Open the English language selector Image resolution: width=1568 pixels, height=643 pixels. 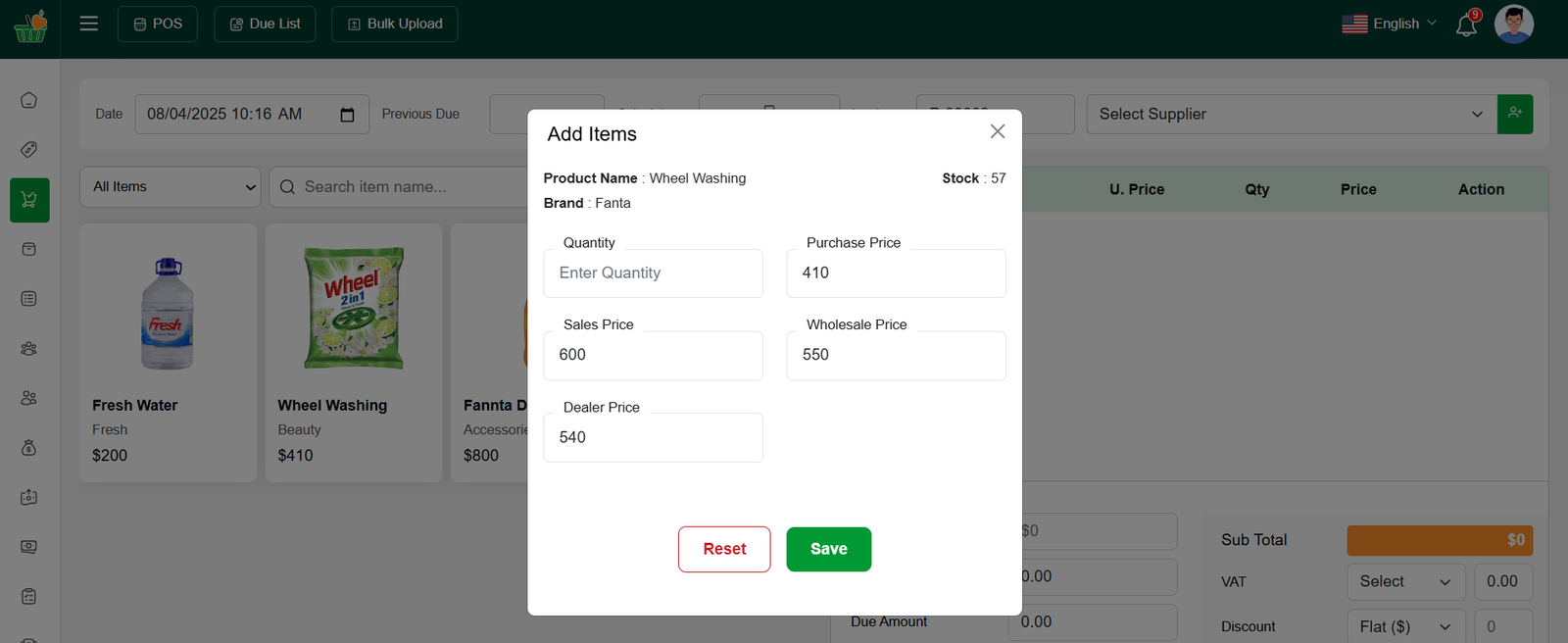(1389, 24)
